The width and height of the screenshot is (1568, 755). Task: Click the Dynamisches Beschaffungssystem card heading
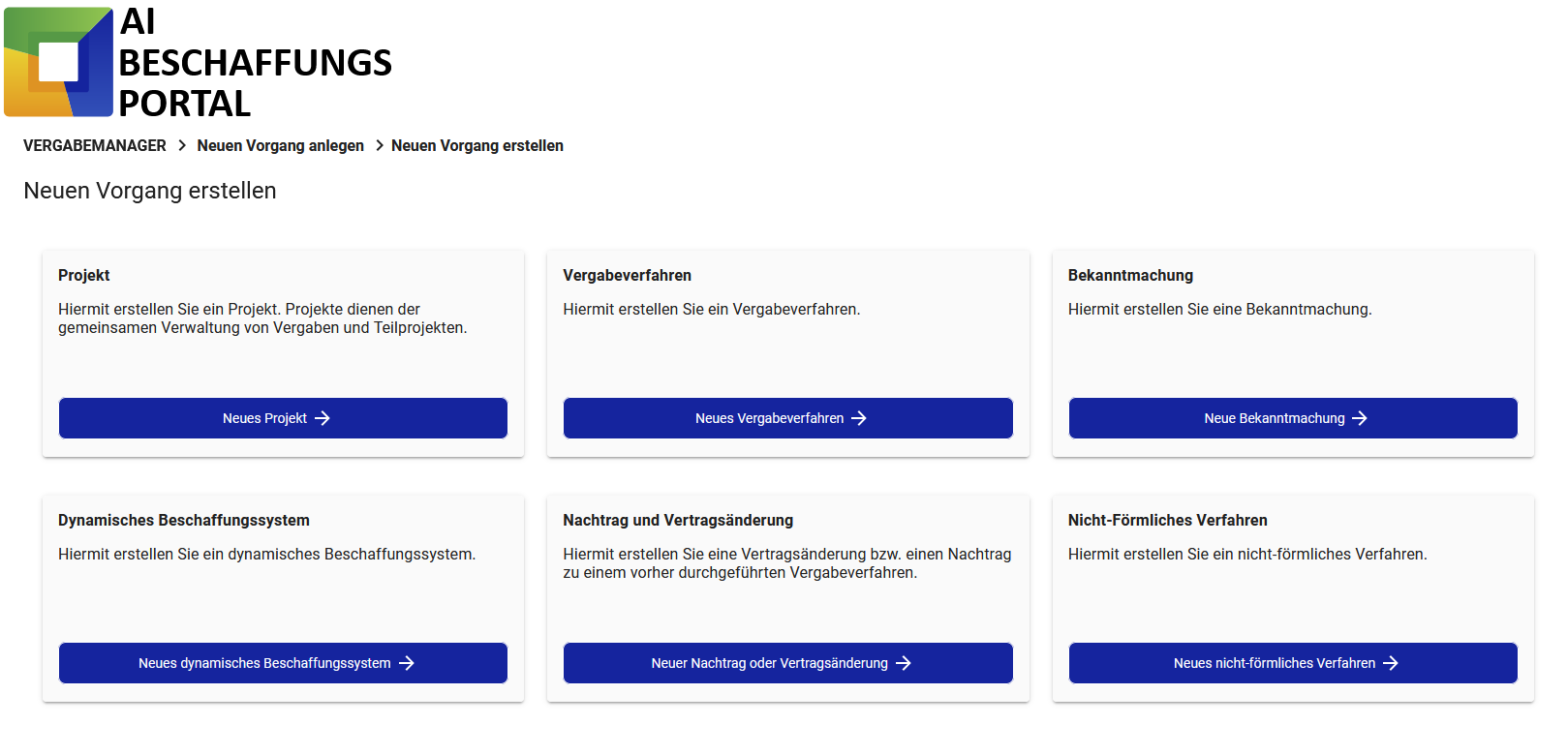(x=184, y=520)
